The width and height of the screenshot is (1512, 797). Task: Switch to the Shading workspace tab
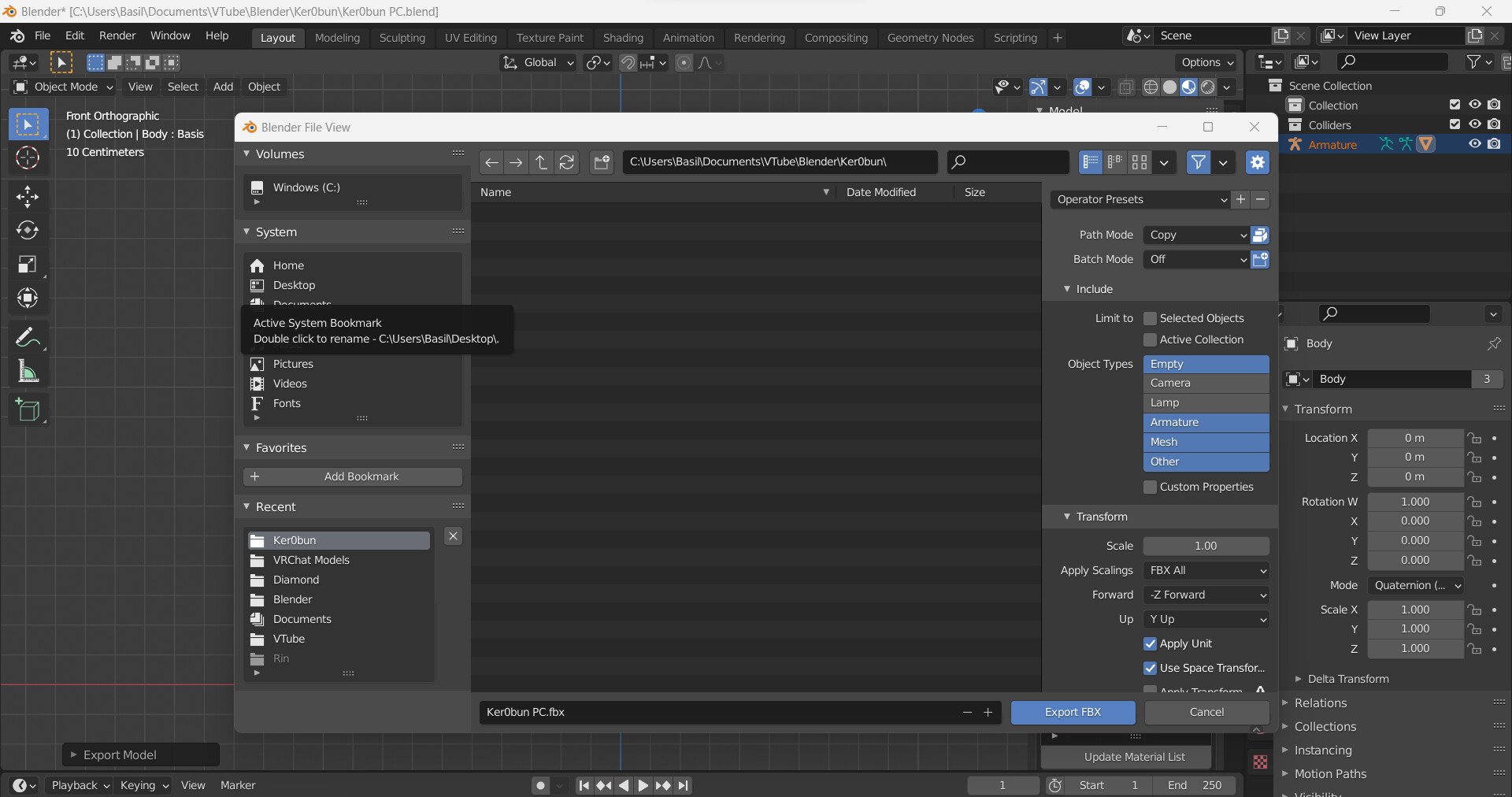tap(623, 37)
